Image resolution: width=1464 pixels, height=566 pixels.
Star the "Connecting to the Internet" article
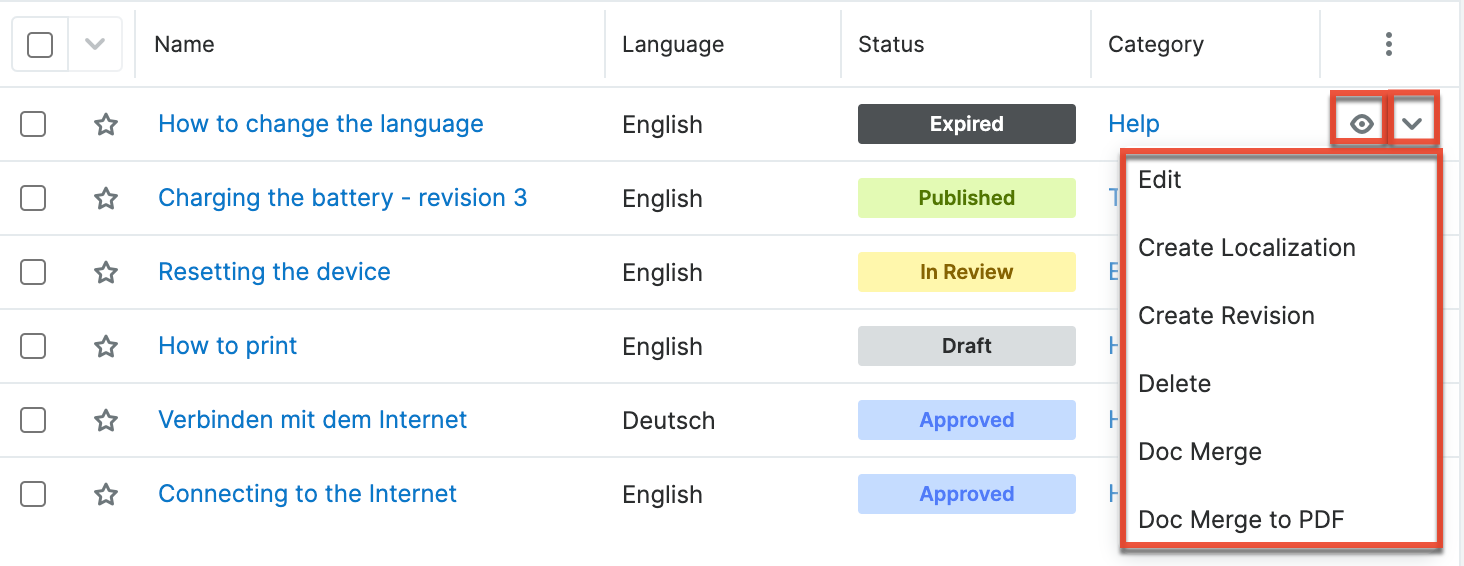pyautogui.click(x=106, y=495)
